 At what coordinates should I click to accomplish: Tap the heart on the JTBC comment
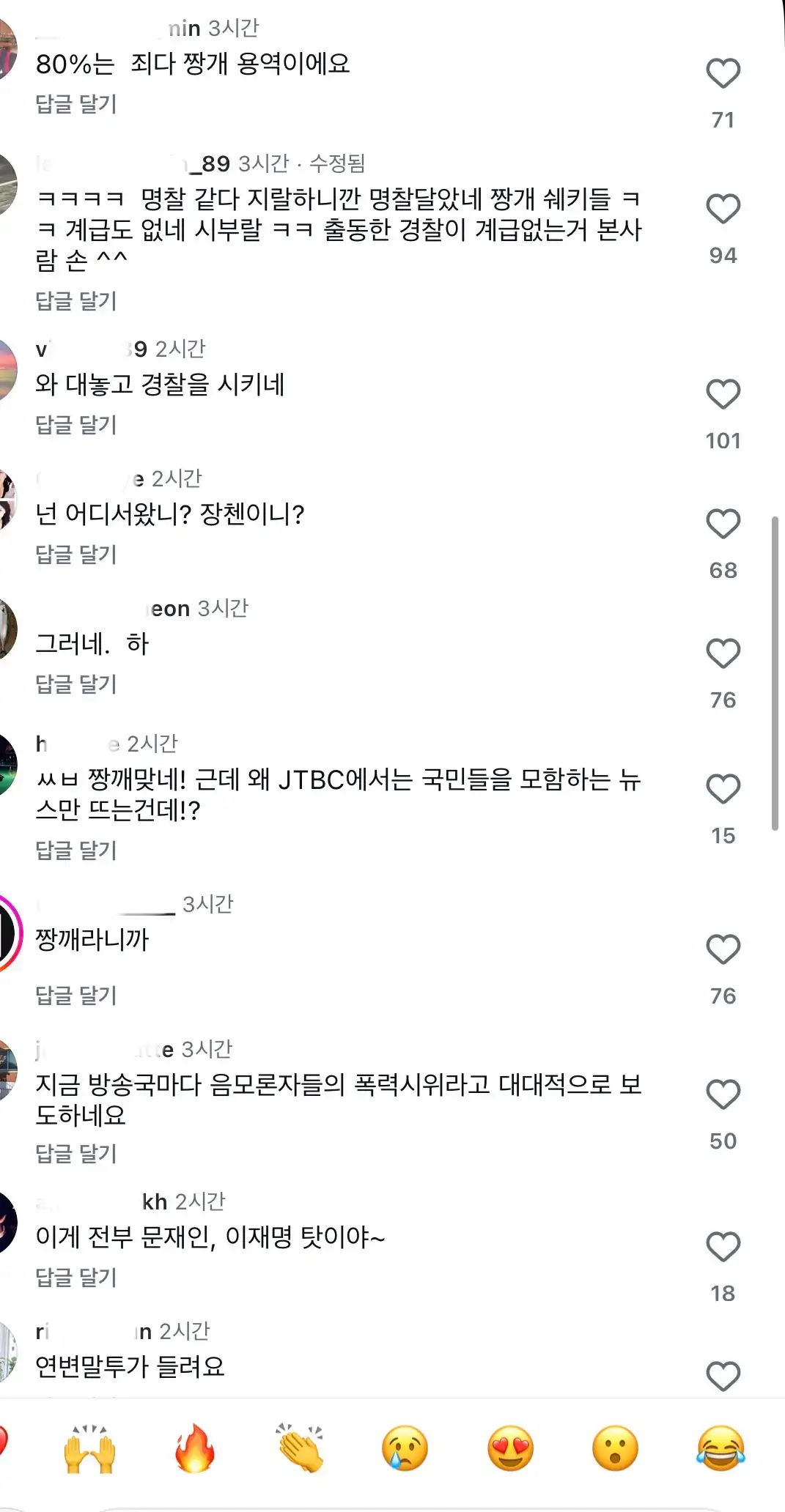pyautogui.click(x=723, y=789)
